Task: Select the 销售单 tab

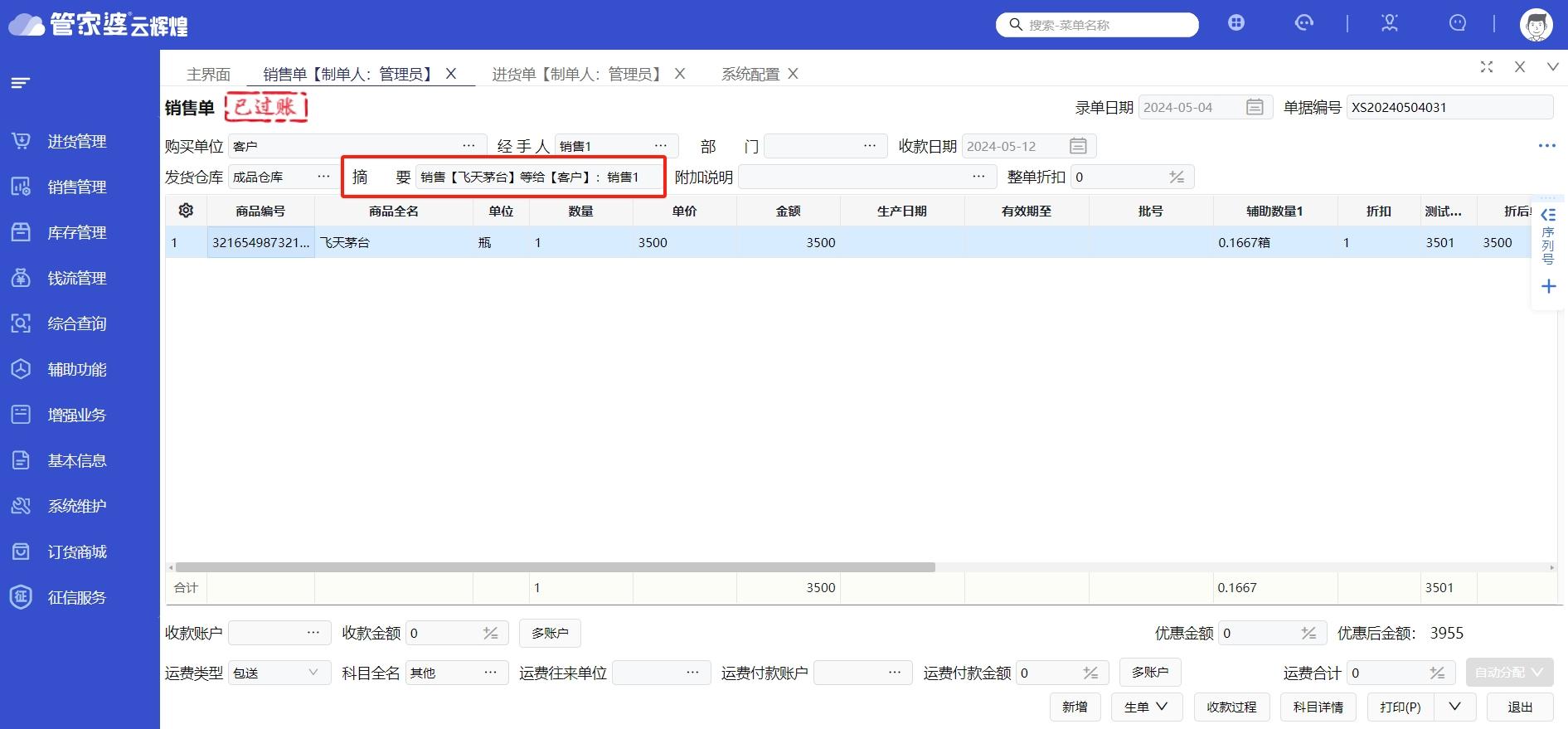Action: (350, 74)
